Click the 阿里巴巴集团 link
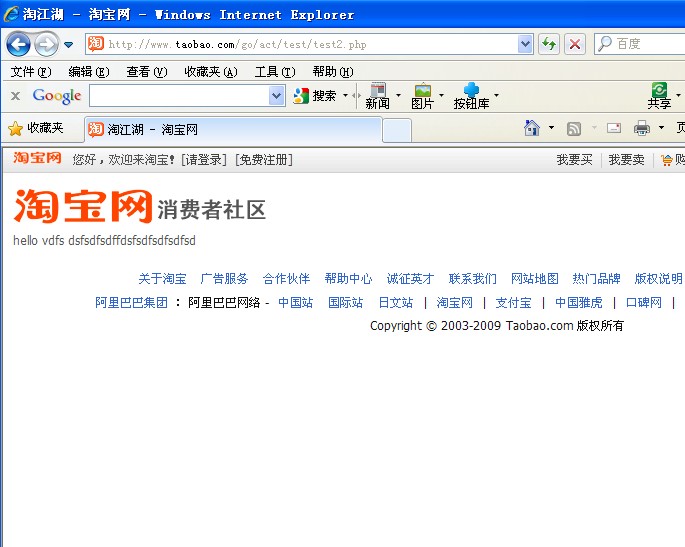685x547 pixels. point(131,302)
